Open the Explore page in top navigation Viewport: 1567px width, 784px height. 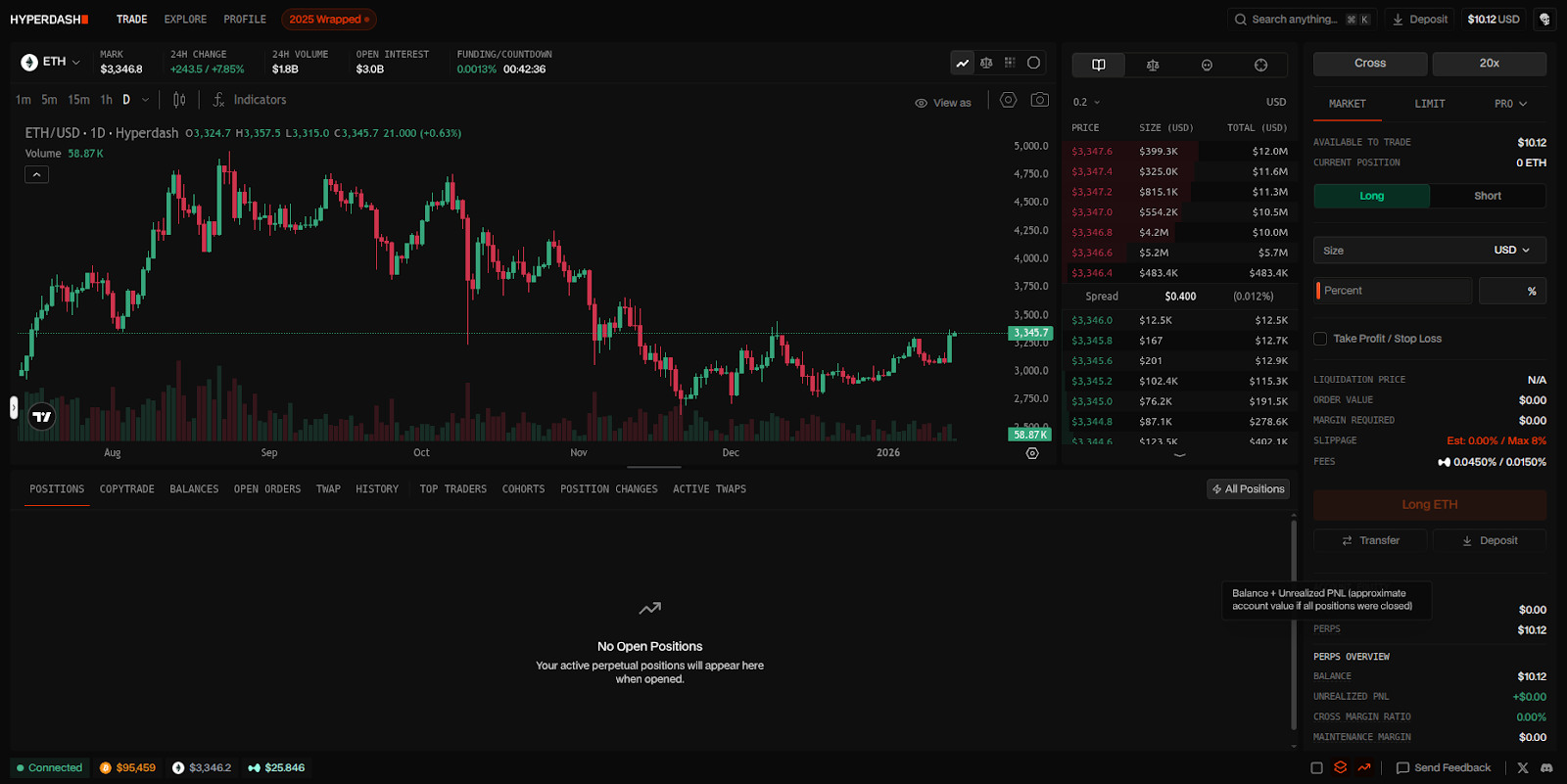click(185, 20)
